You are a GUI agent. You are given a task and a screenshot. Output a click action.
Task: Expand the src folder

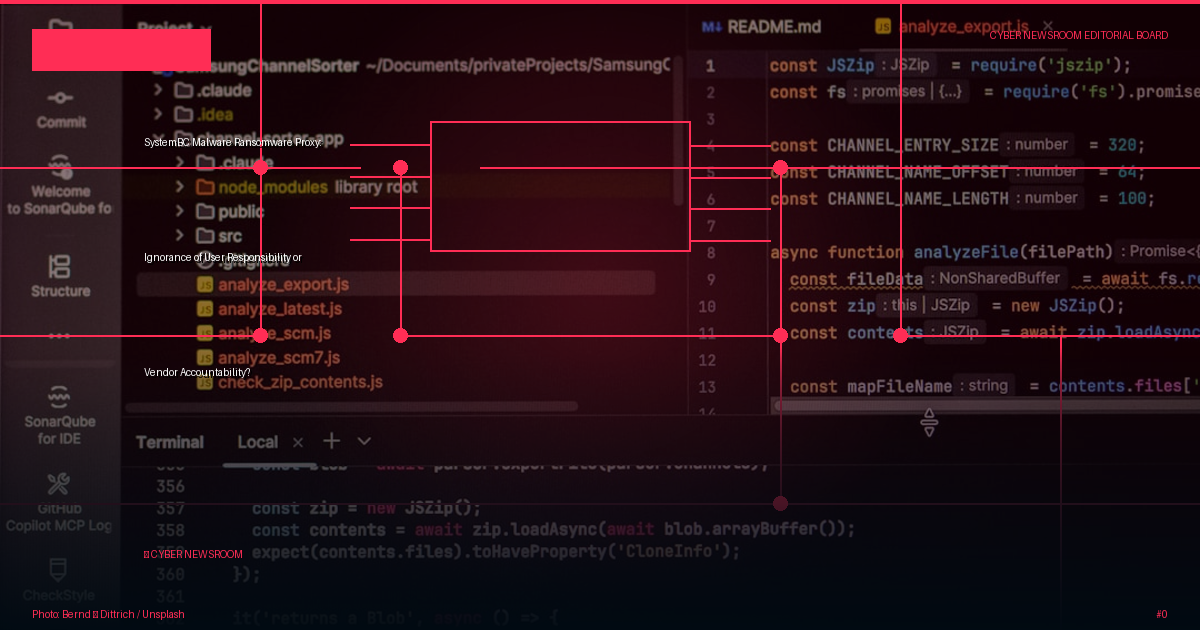[x=179, y=236]
